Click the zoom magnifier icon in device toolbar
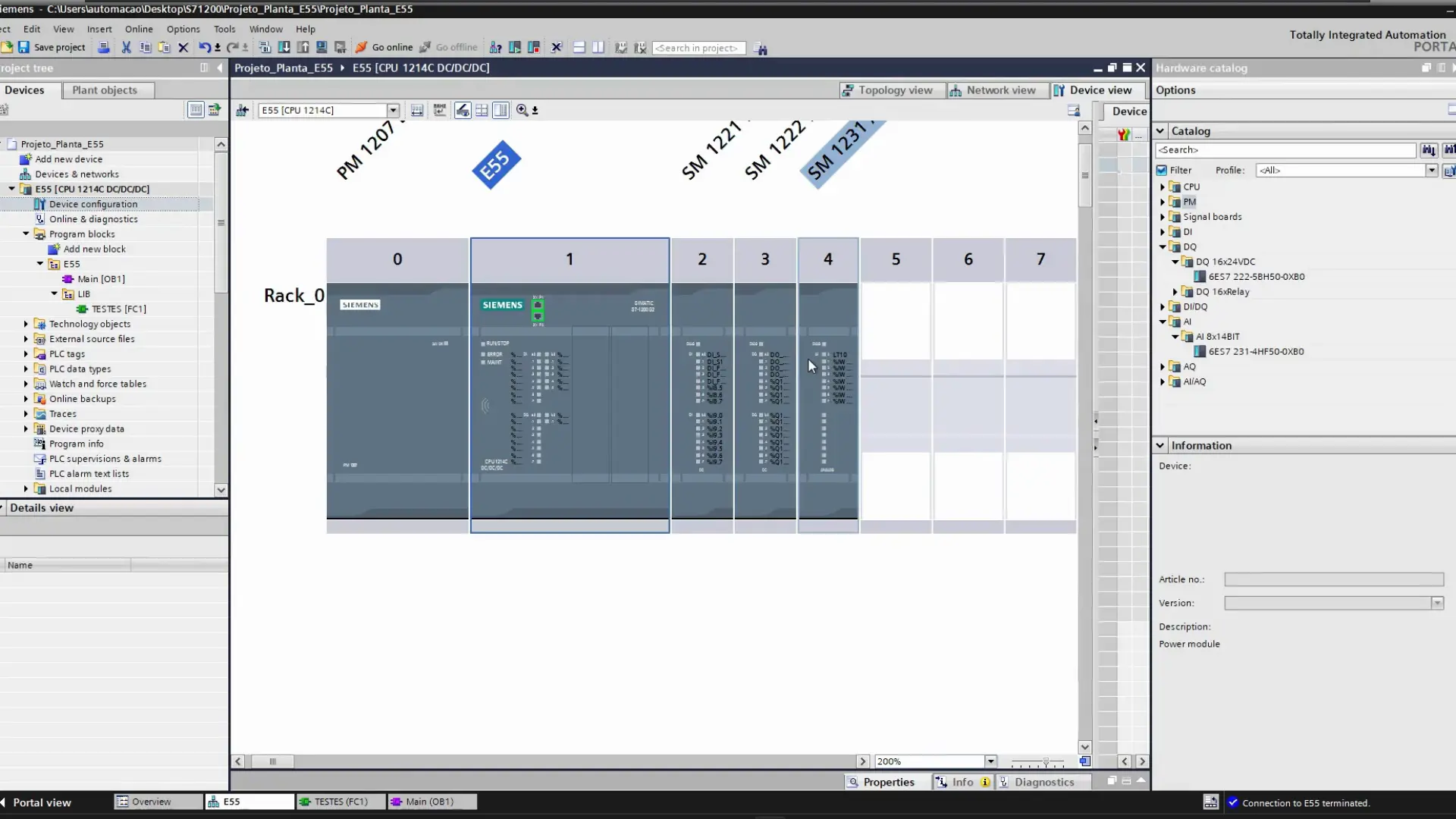 (522, 110)
